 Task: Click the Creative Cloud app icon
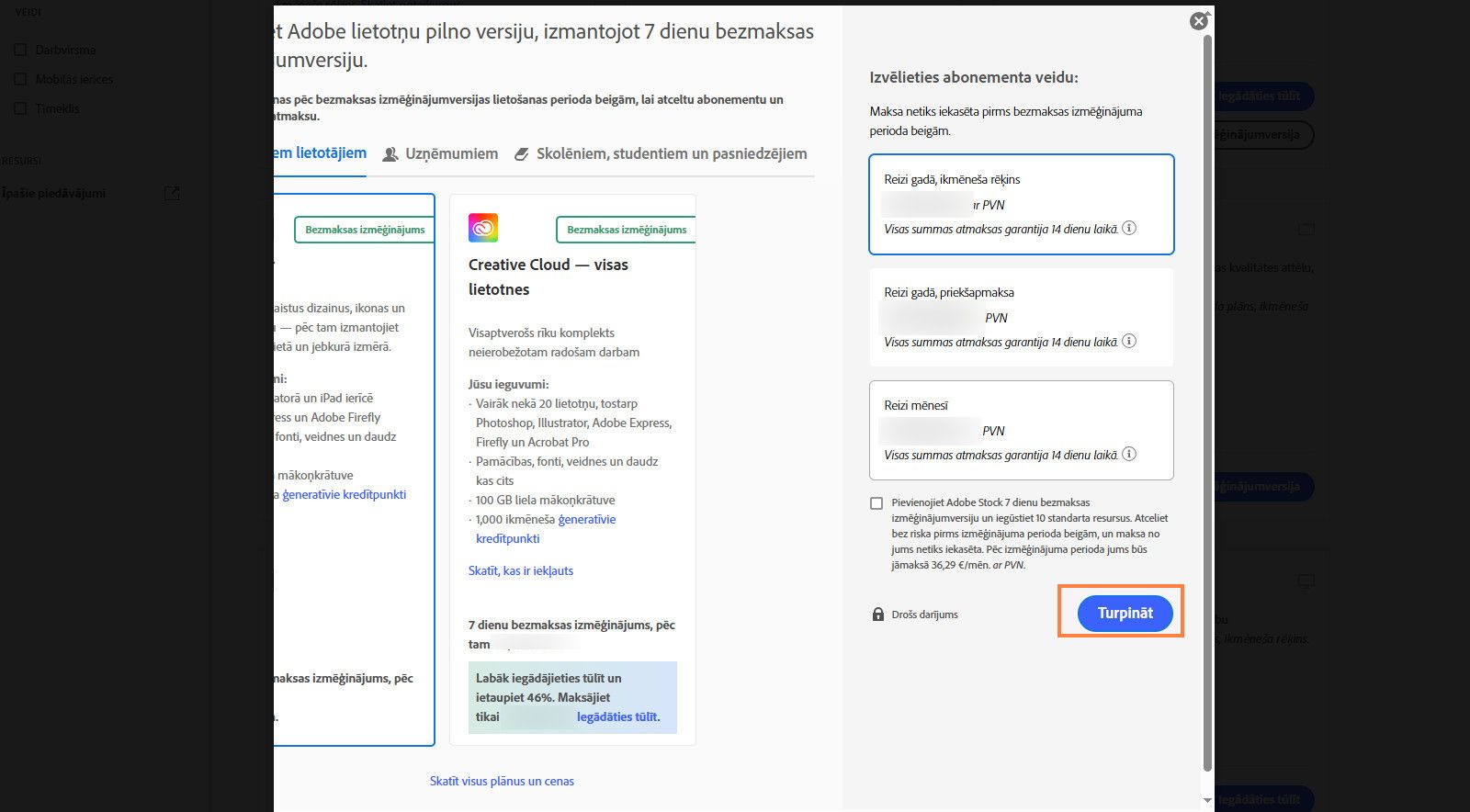point(483,228)
